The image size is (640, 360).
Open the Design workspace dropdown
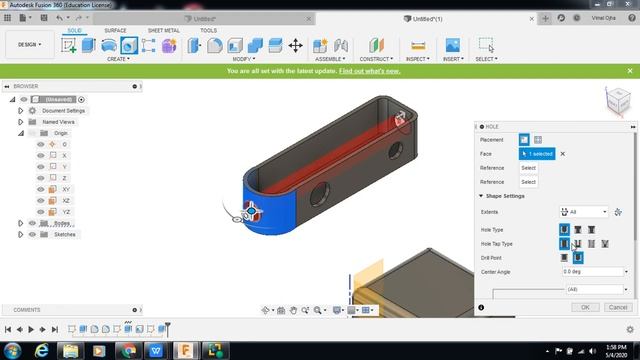[x=29, y=44]
